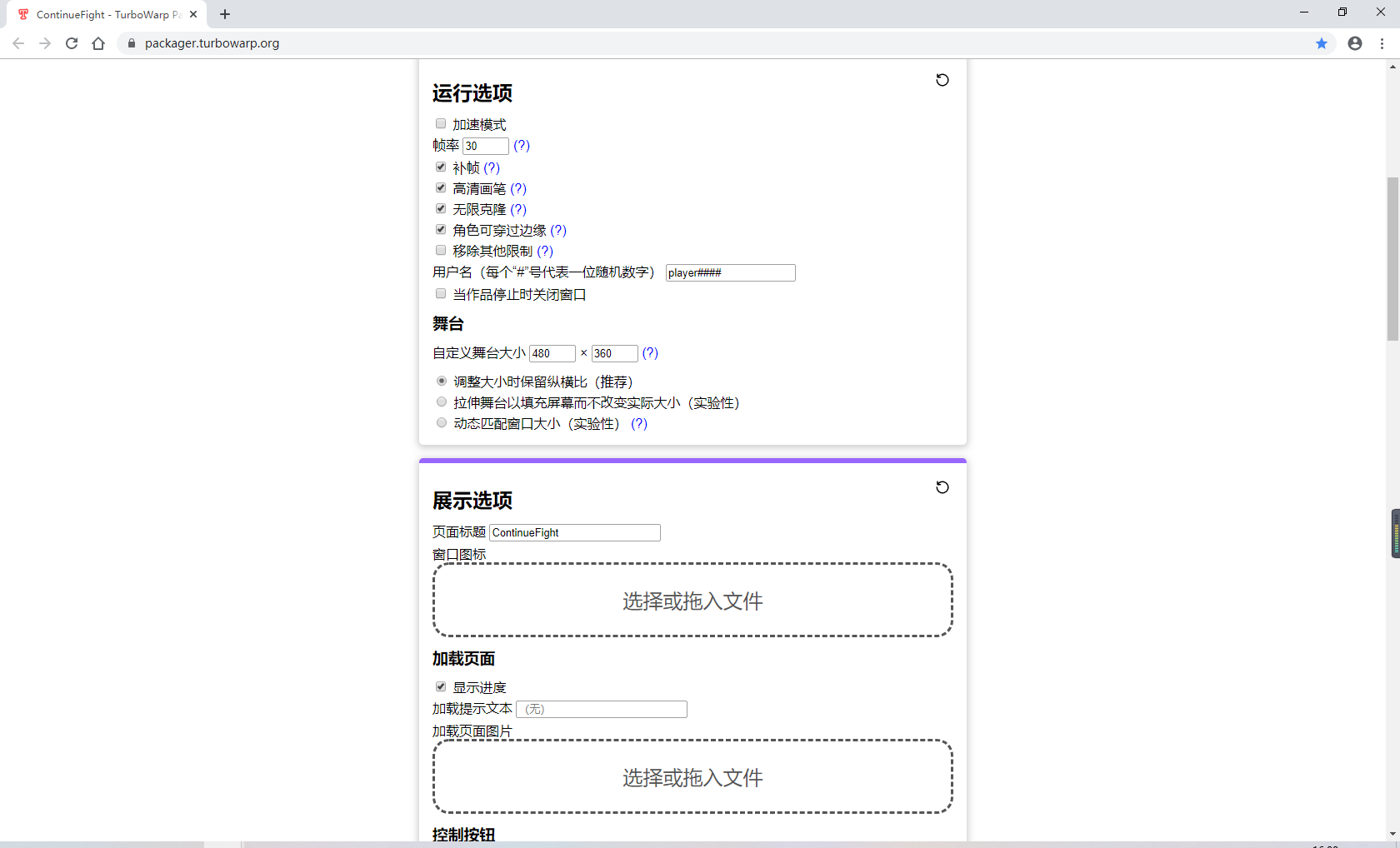This screenshot has height=848, width=1400.
Task: Click the browser back arrow
Action: point(18,43)
